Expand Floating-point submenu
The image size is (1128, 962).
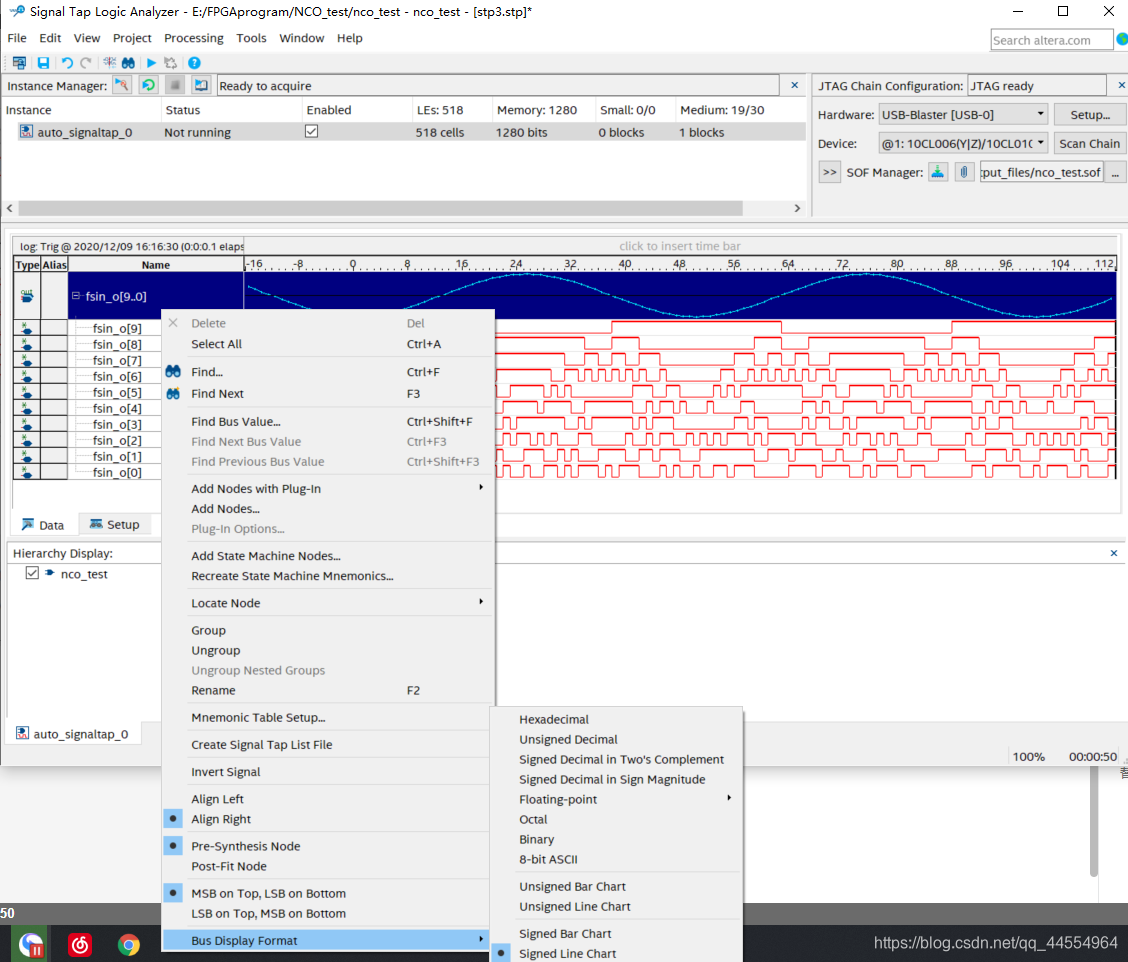click(x=617, y=799)
